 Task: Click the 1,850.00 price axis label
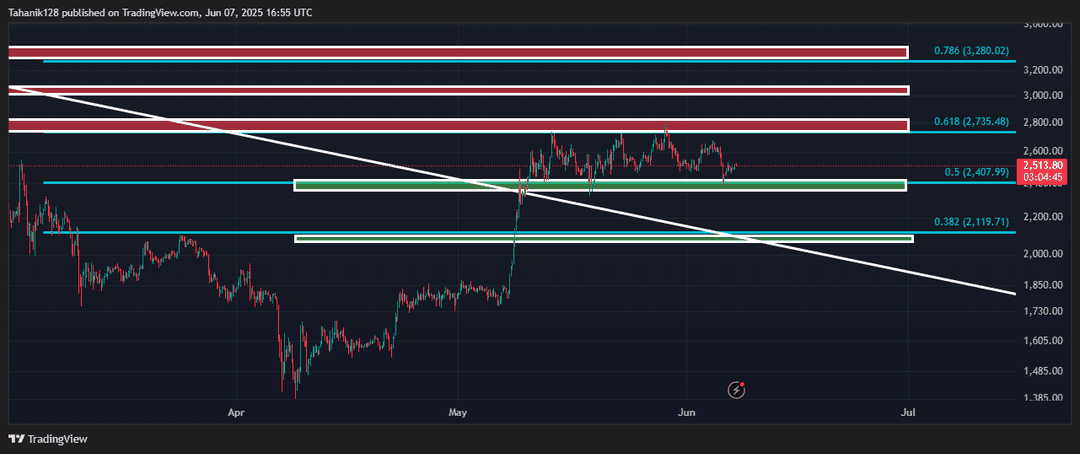click(1043, 285)
